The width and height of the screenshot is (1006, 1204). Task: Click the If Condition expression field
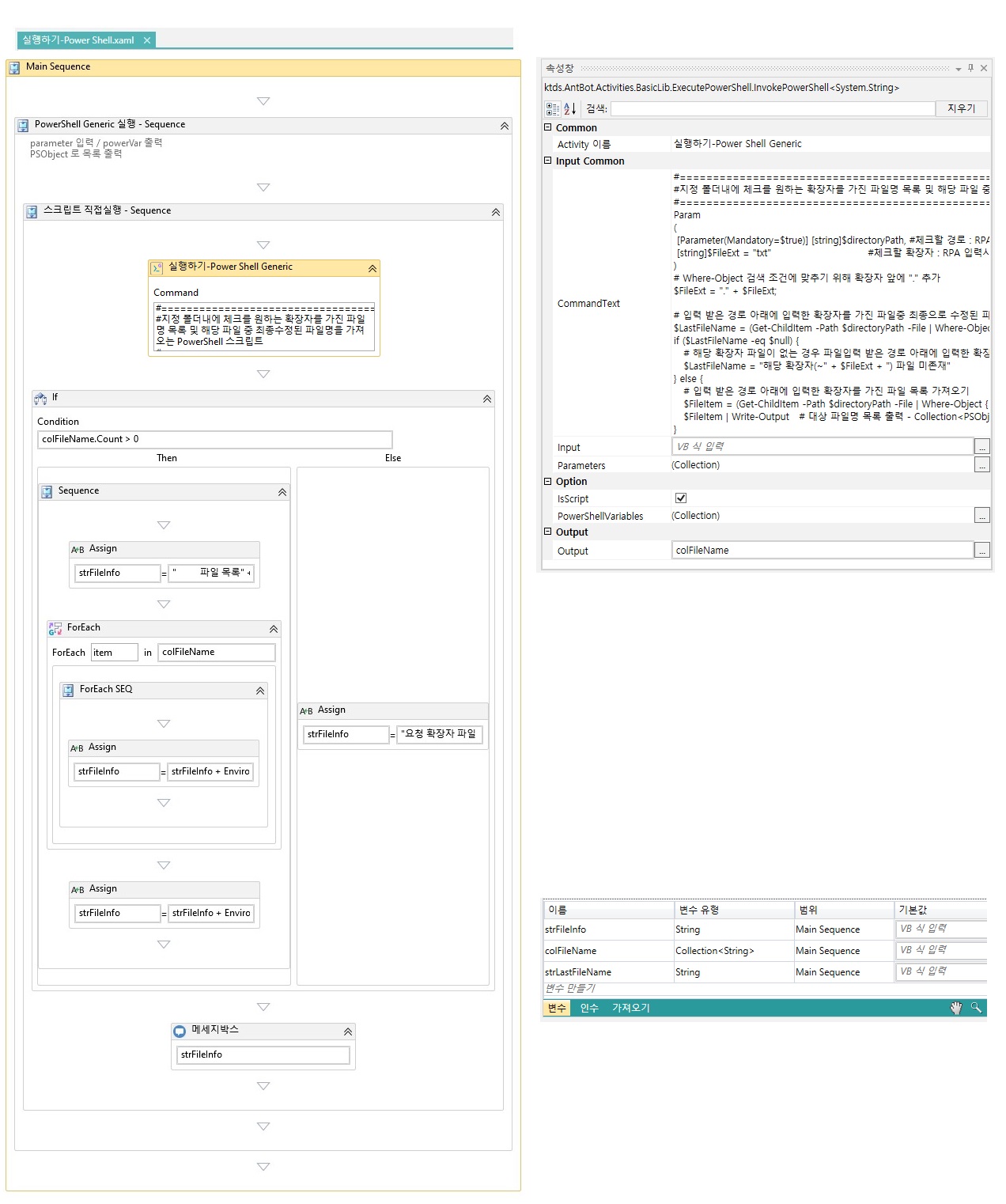point(215,440)
